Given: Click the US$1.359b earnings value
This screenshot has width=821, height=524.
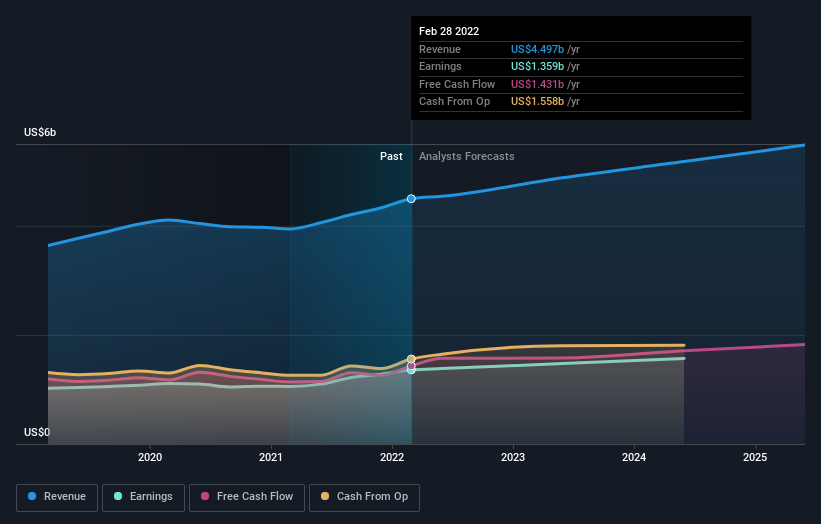Looking at the screenshot, I should pos(537,66).
